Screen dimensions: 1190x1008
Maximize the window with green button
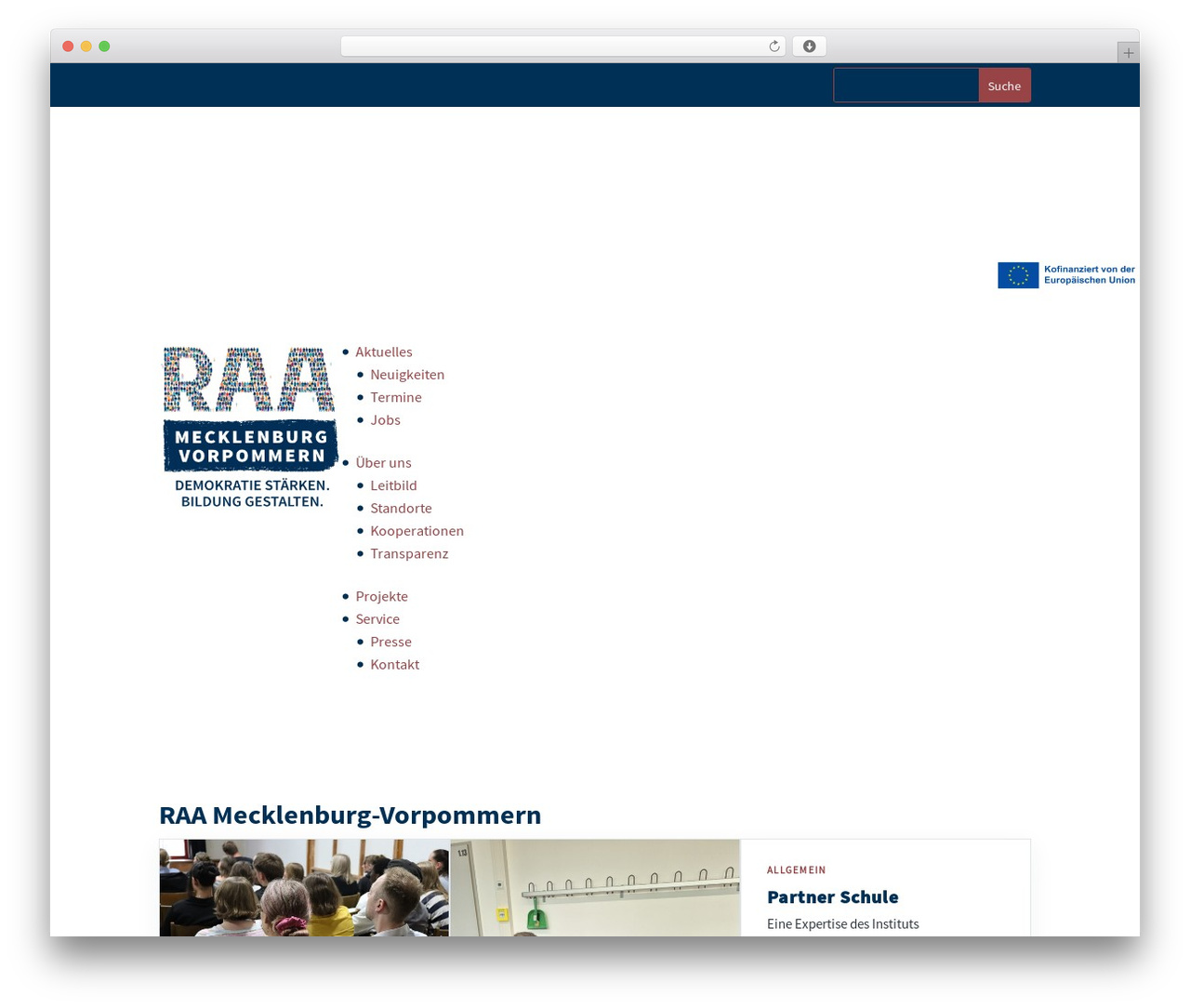104,46
